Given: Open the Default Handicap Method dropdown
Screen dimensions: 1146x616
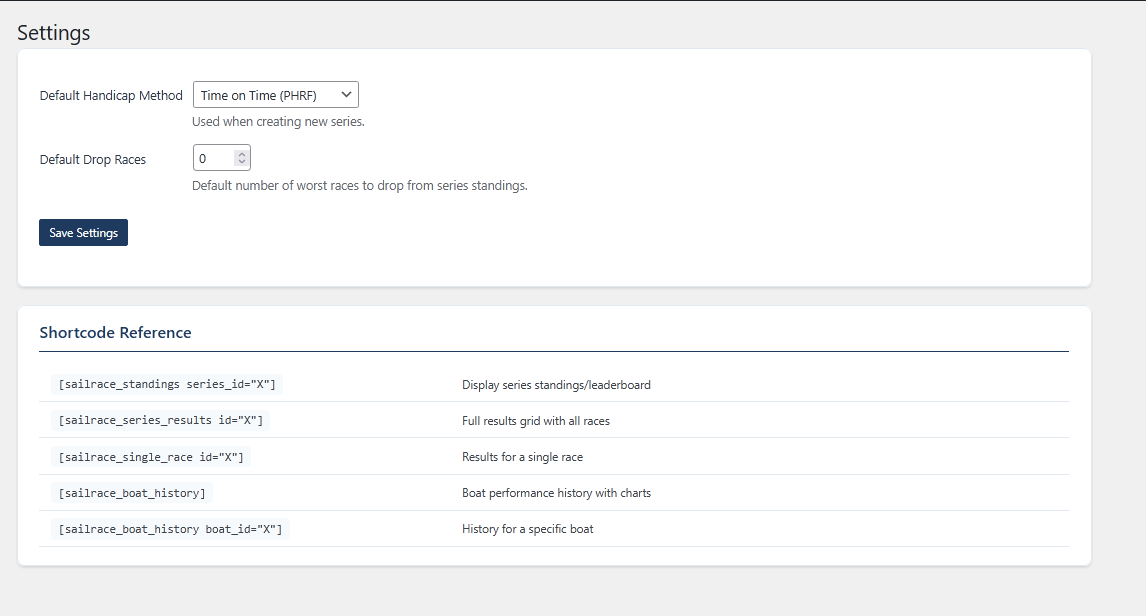Looking at the screenshot, I should [x=275, y=95].
